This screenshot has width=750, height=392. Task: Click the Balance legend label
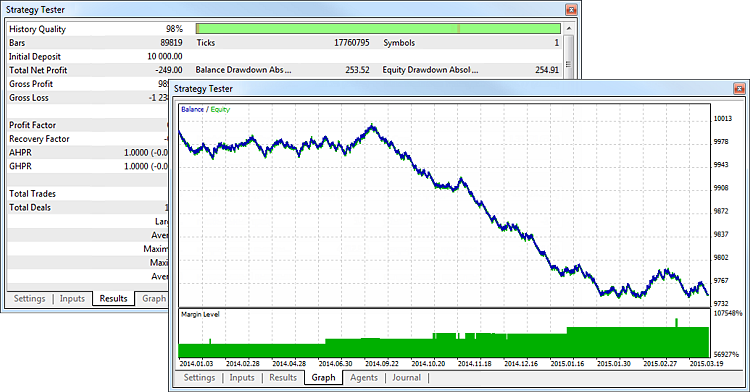[192, 109]
